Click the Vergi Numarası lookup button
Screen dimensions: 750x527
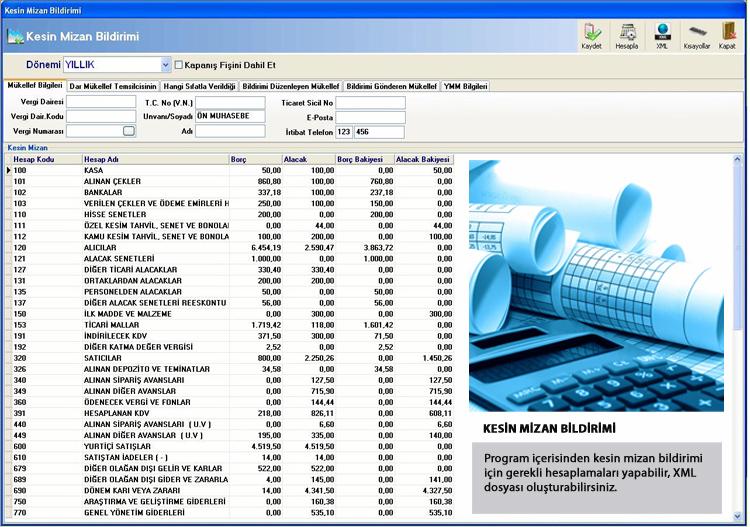point(128,131)
